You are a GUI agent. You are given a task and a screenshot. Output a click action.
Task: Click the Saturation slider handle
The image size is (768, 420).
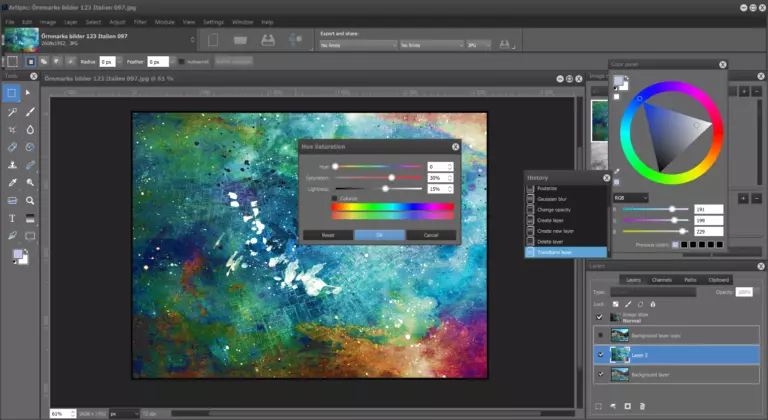click(x=391, y=177)
